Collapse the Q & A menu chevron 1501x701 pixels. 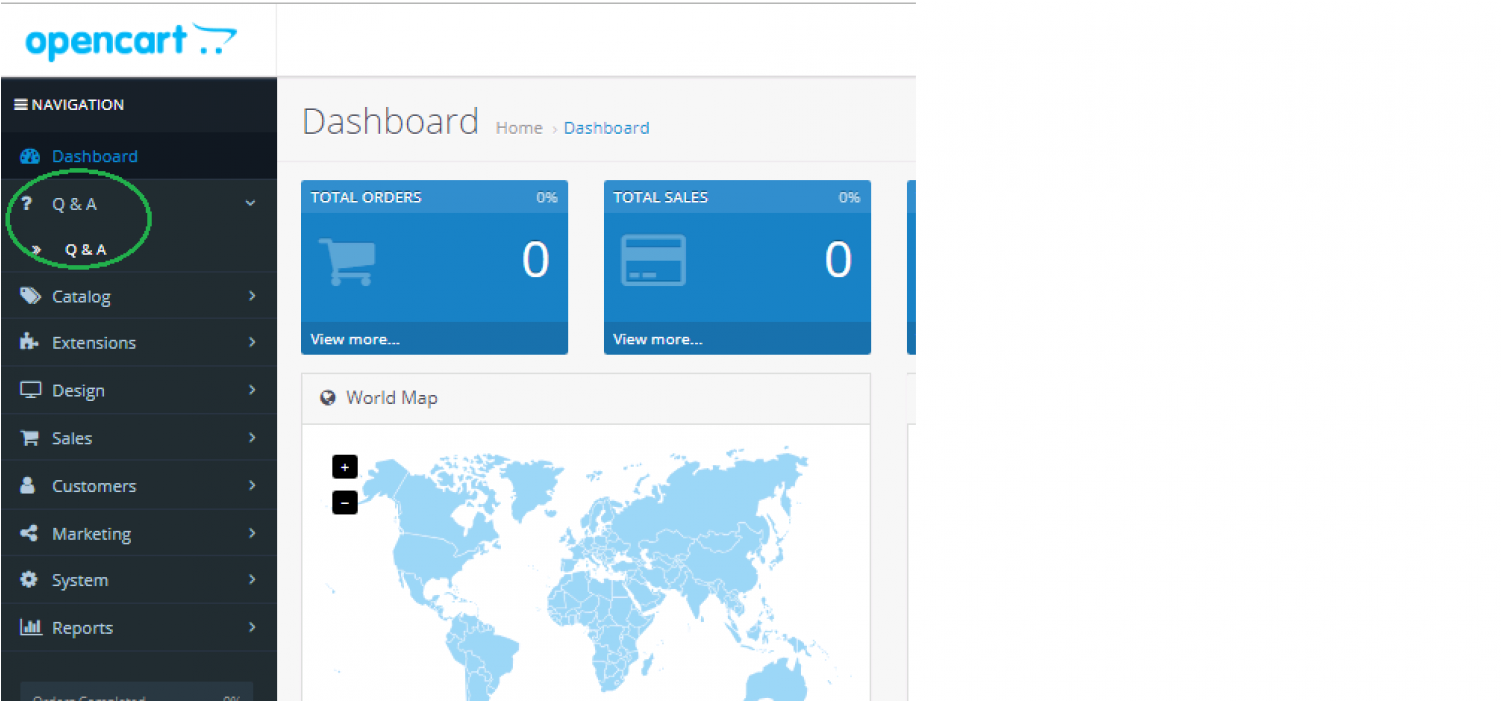point(250,203)
